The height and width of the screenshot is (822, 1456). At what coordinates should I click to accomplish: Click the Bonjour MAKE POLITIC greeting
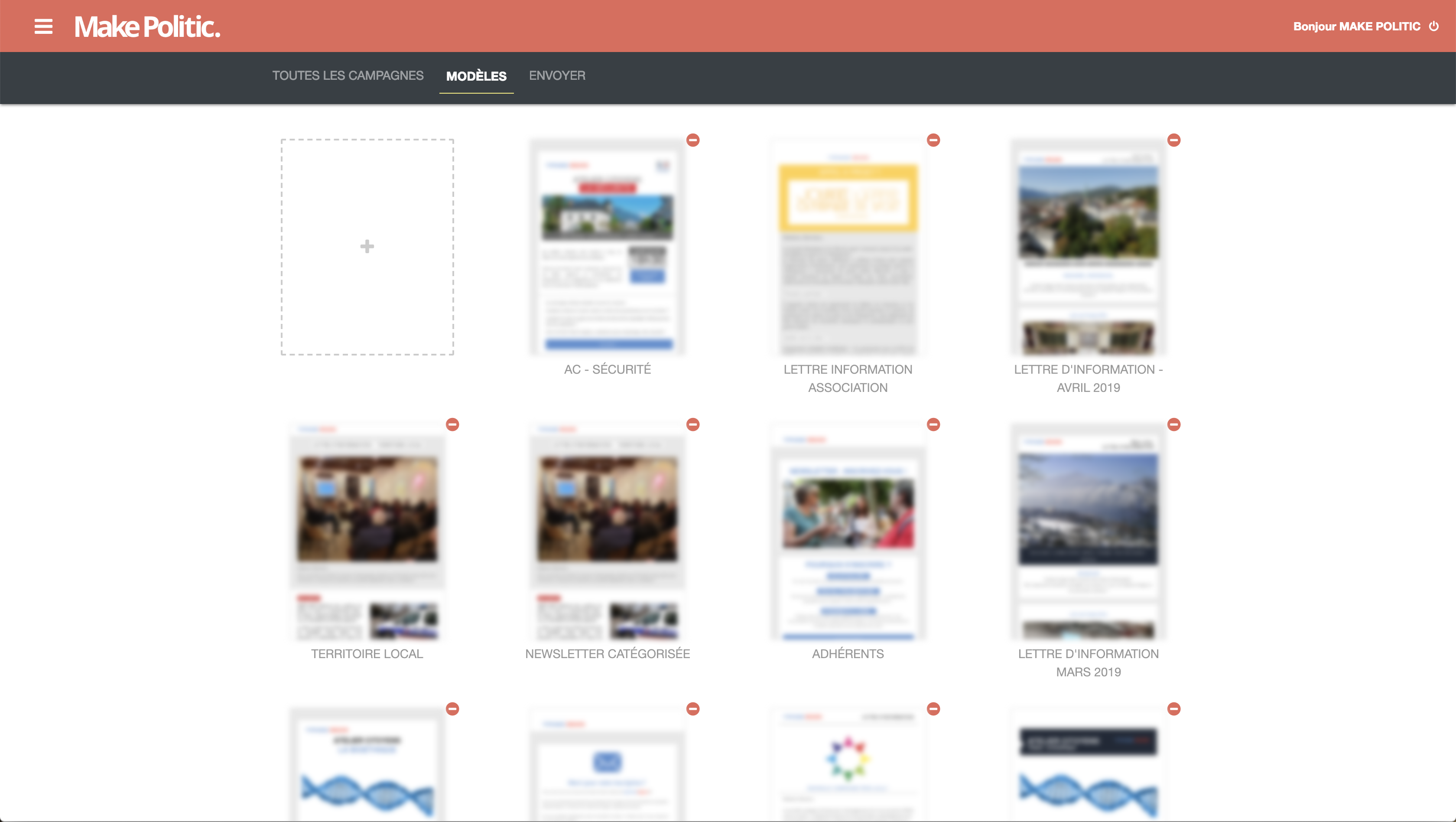click(1356, 26)
